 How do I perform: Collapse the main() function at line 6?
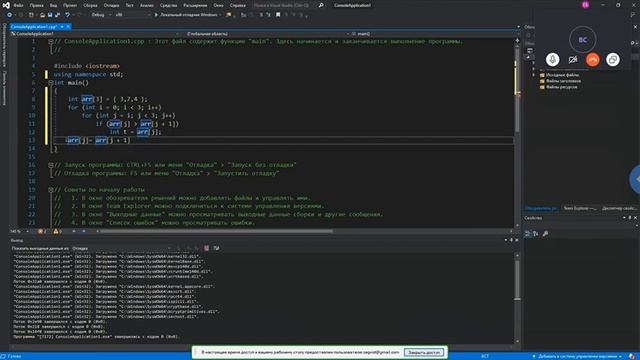pos(51,83)
